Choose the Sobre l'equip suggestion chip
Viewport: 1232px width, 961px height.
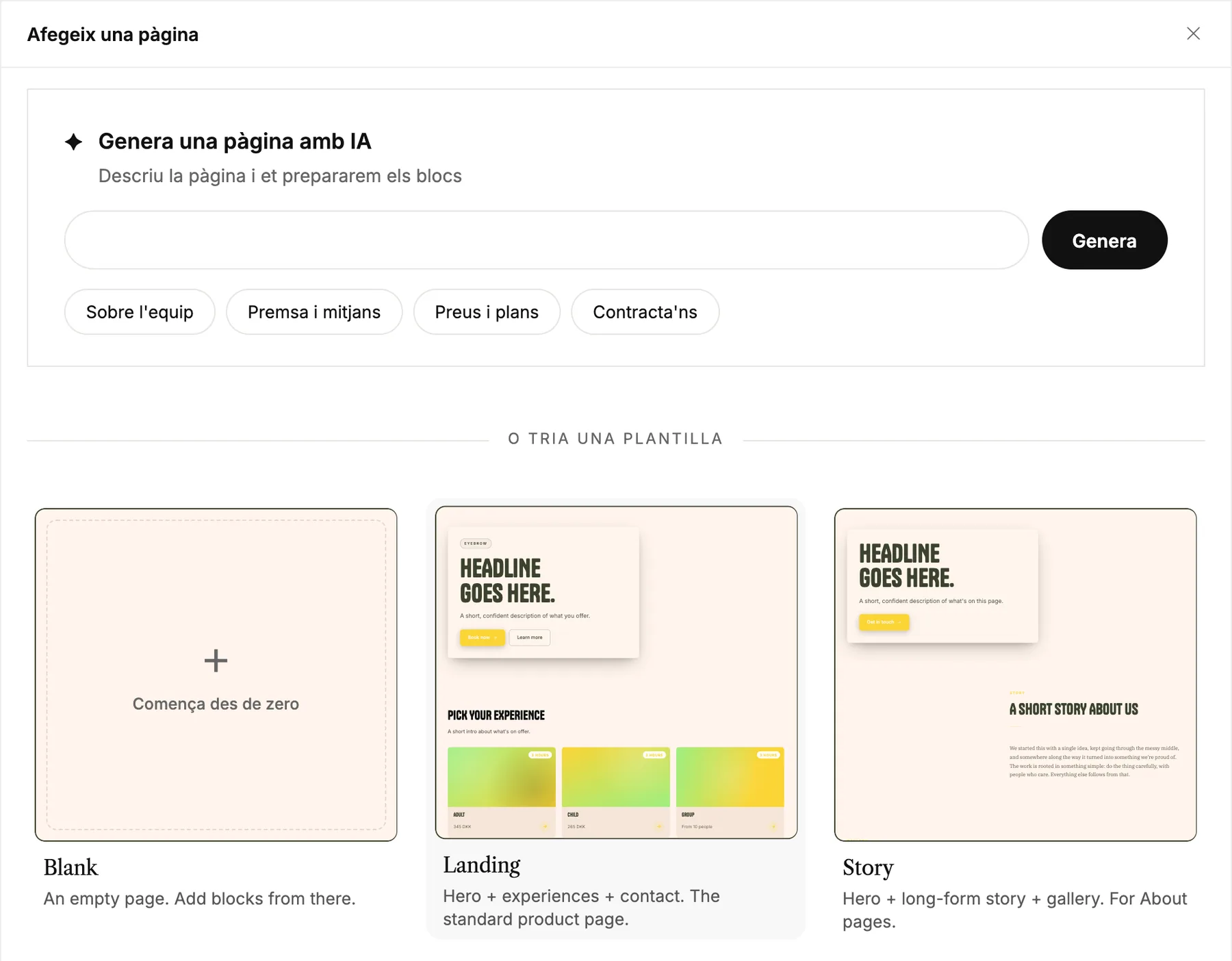coord(140,312)
